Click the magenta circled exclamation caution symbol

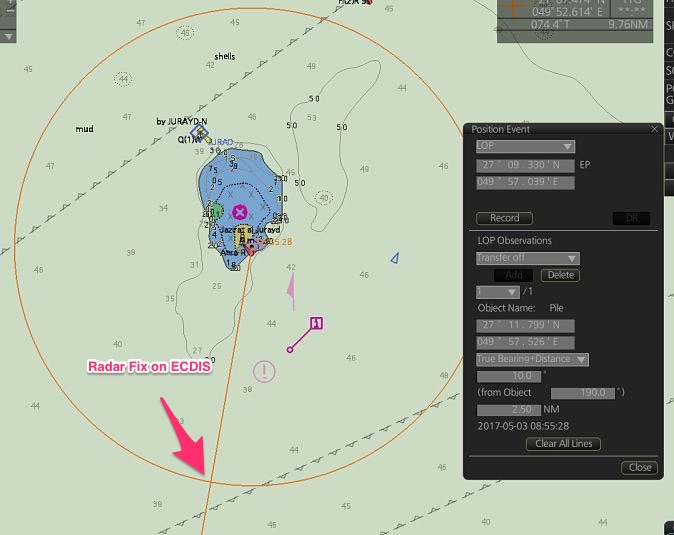(263, 372)
